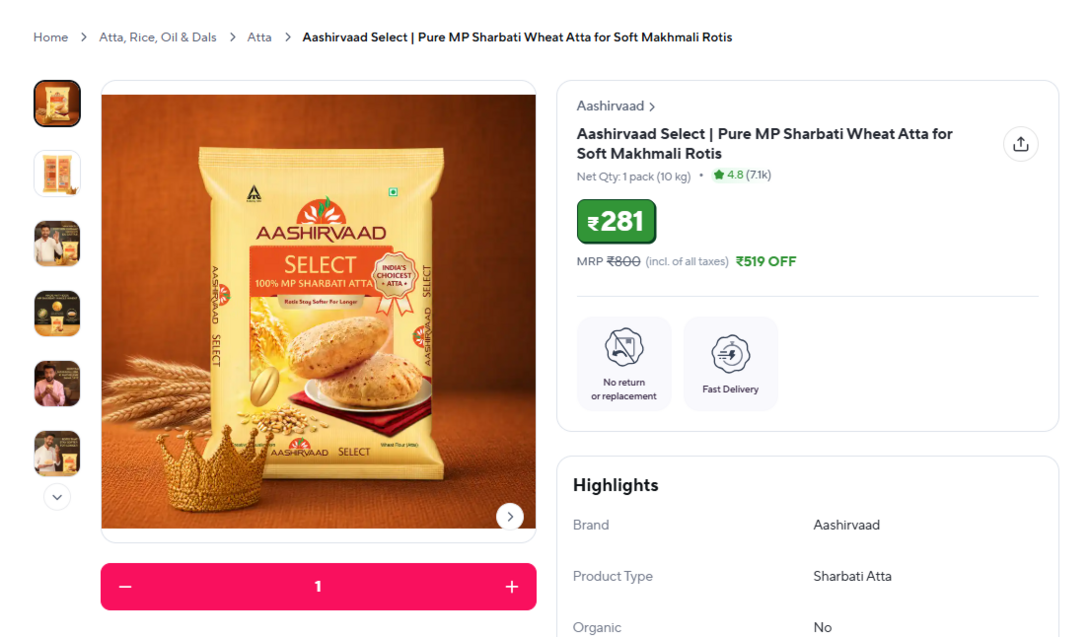Select fifth thumbnail with man in pink
Screen dimensions: 1090x637
(57, 384)
